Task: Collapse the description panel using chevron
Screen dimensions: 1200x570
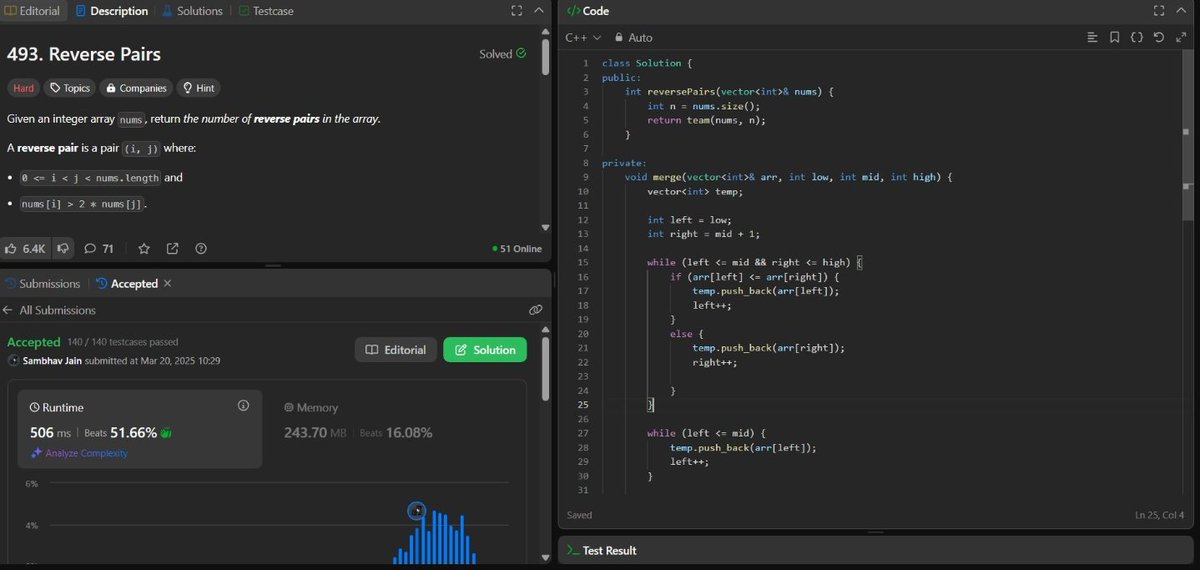Action: 538,11
